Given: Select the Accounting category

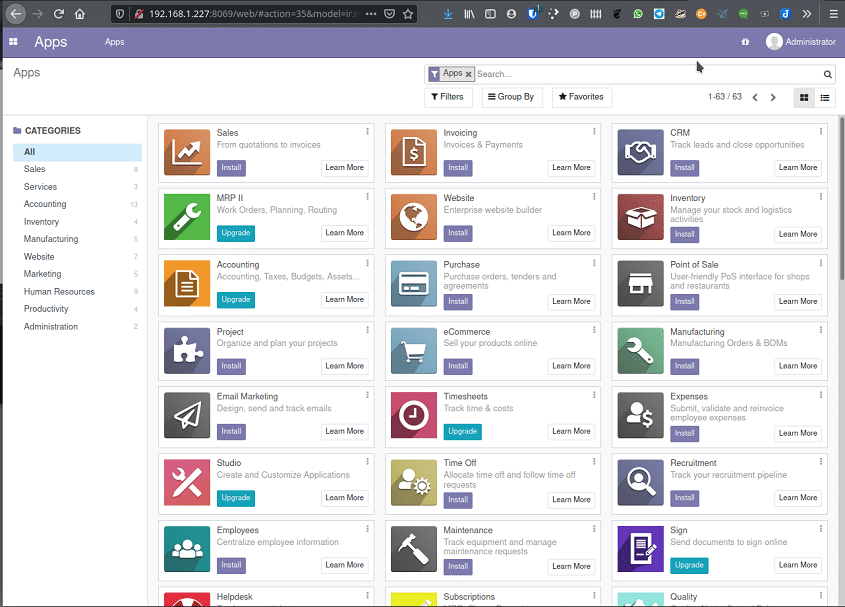Looking at the screenshot, I should (78, 204).
